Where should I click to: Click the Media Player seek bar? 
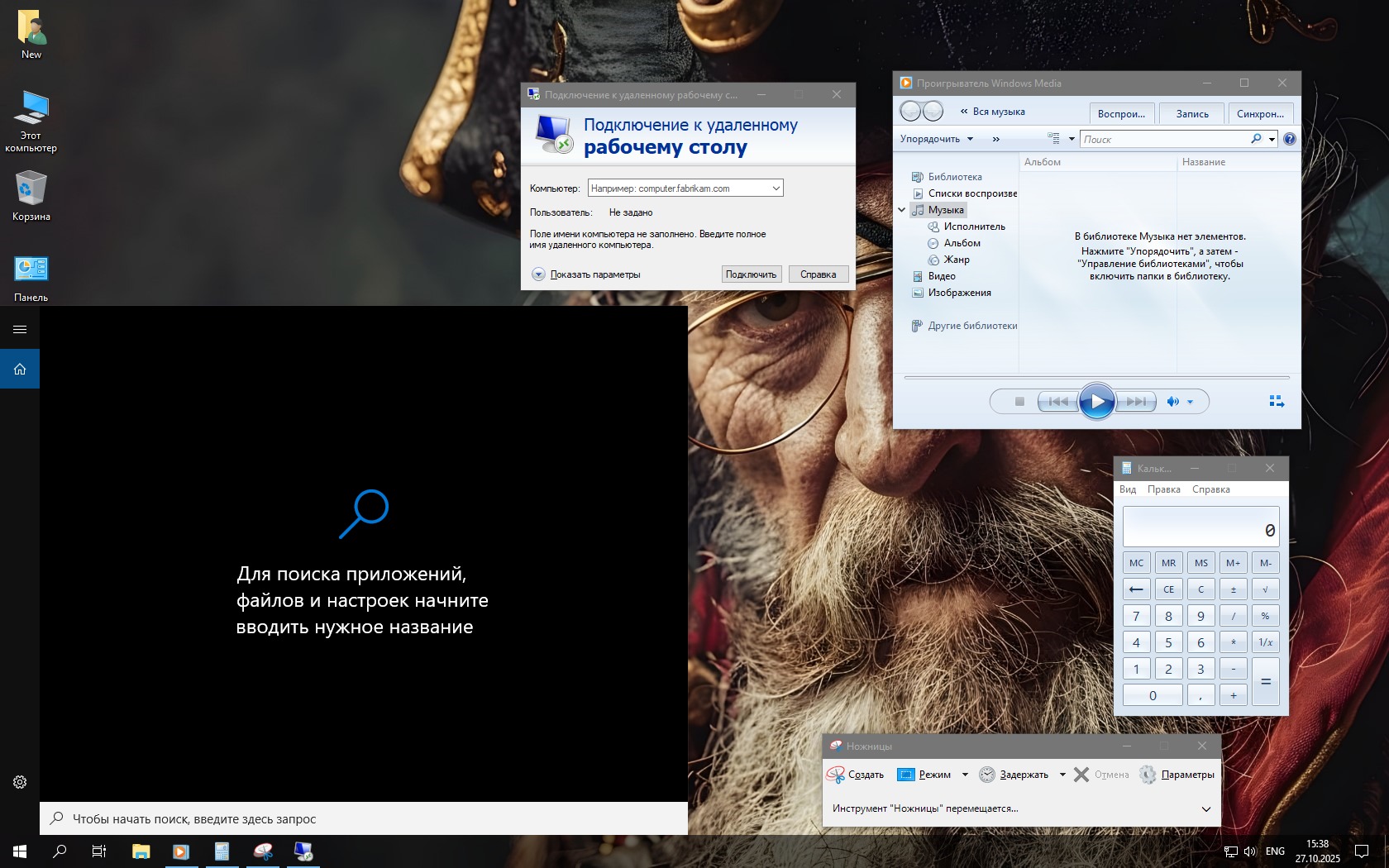pyautogui.click(x=1096, y=378)
